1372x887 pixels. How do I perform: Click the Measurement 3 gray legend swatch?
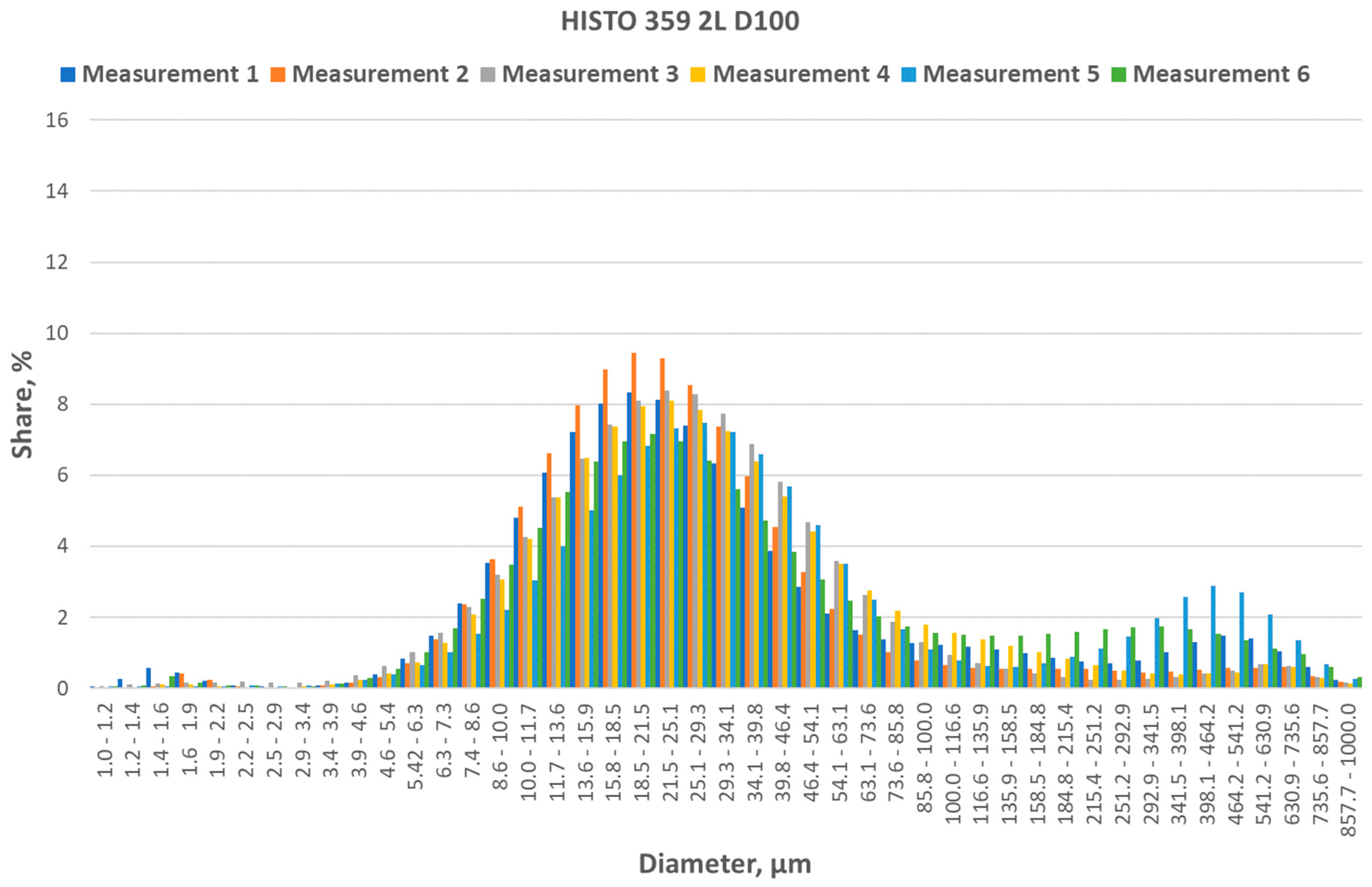coord(488,74)
